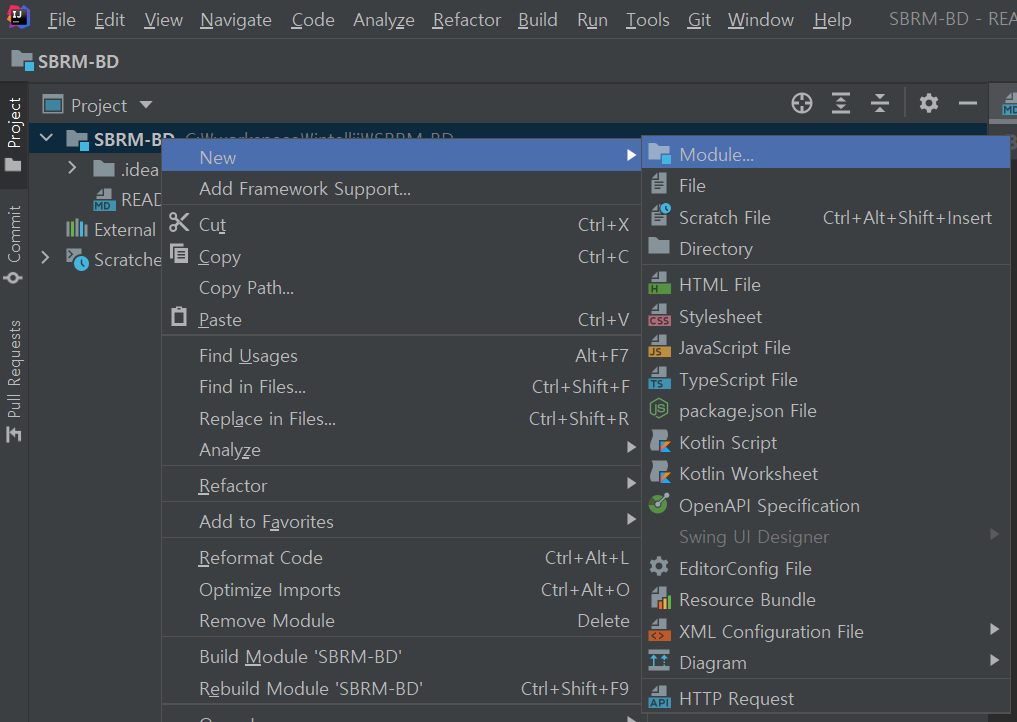Open the File menu in menu bar

(62, 20)
